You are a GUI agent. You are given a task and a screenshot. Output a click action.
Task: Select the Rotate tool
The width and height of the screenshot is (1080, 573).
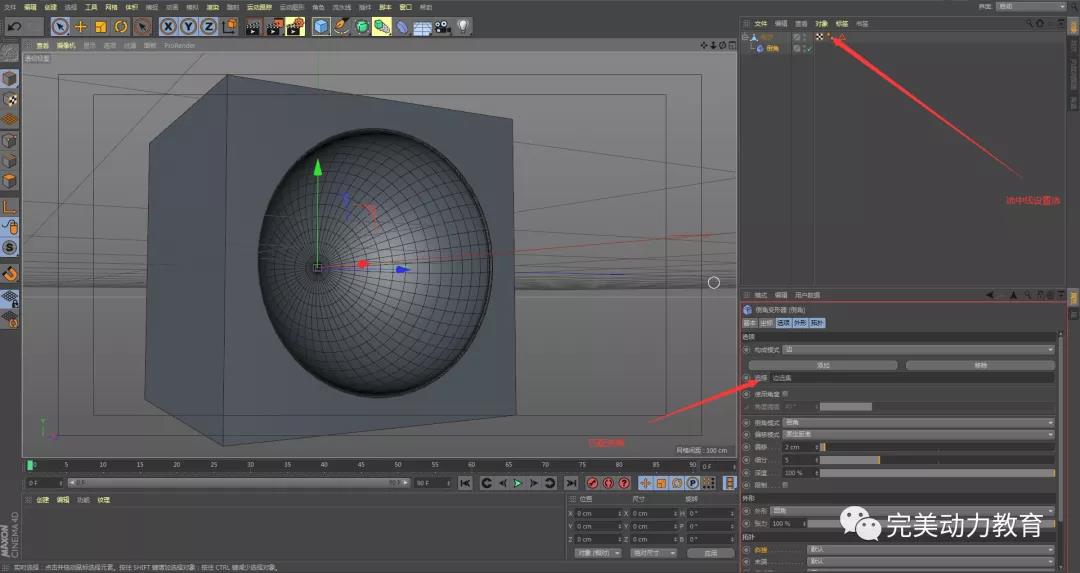tap(121, 26)
